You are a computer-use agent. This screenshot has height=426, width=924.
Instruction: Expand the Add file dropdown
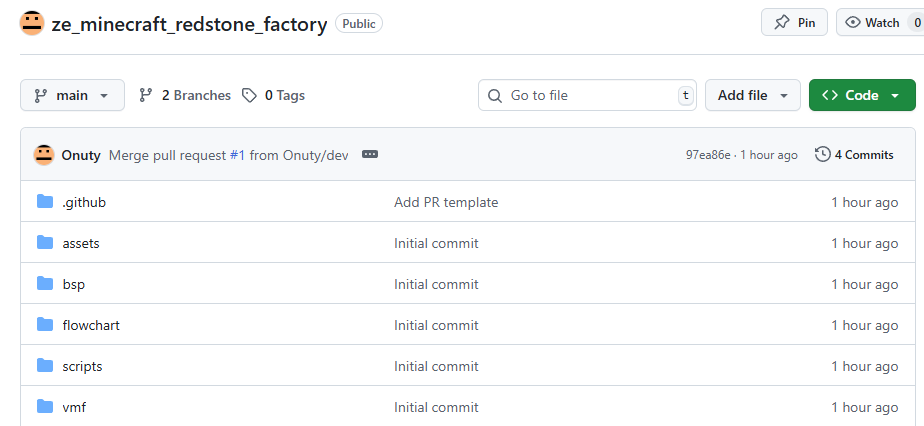[x=753, y=96]
